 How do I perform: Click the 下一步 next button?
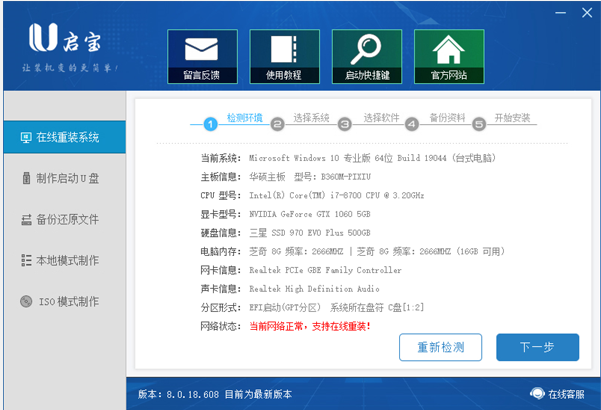tap(537, 347)
